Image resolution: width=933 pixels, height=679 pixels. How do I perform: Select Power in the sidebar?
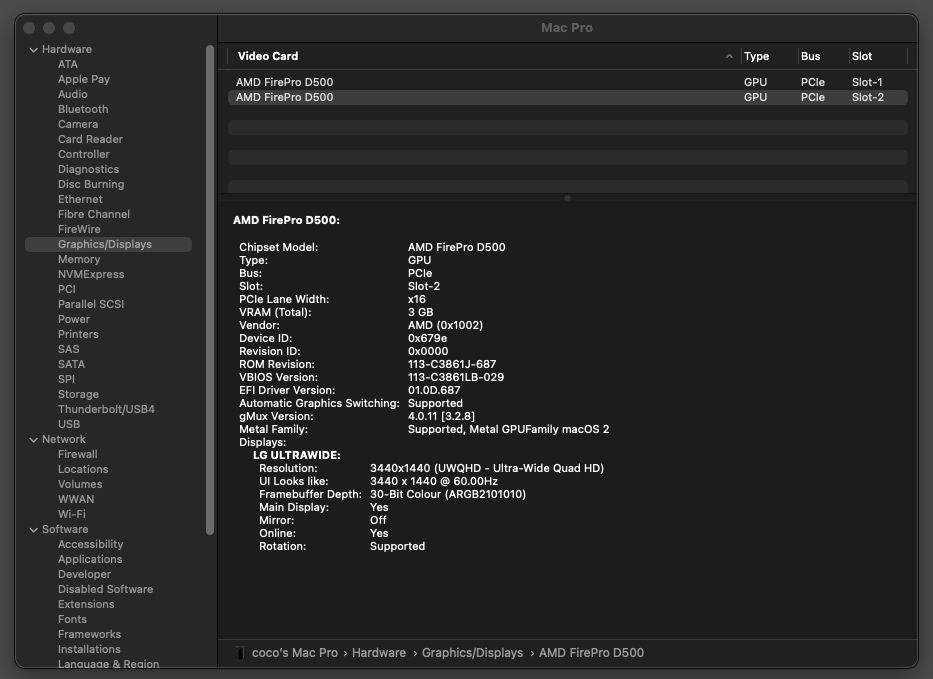(x=74, y=319)
